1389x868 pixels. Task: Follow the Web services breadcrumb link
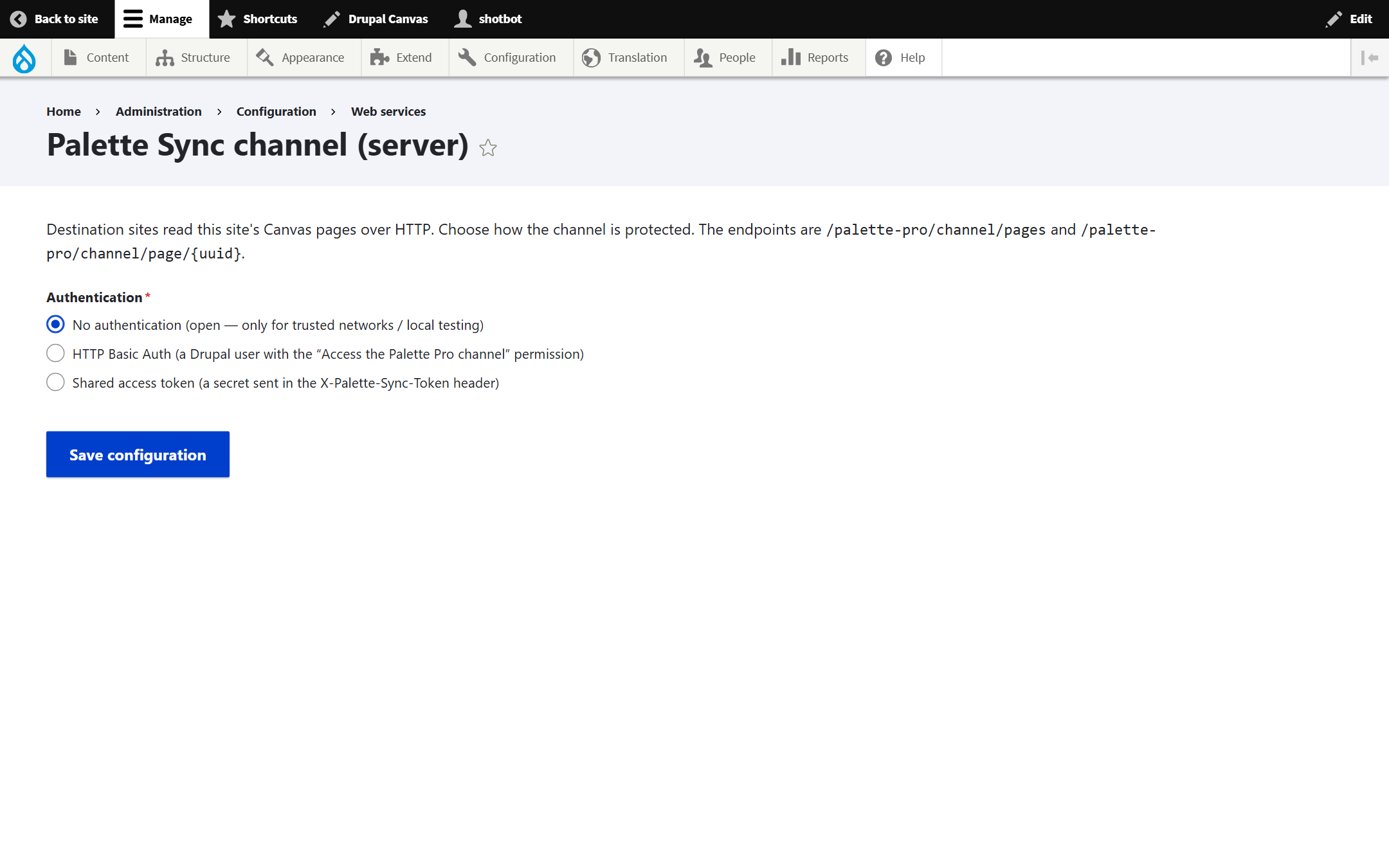388,112
